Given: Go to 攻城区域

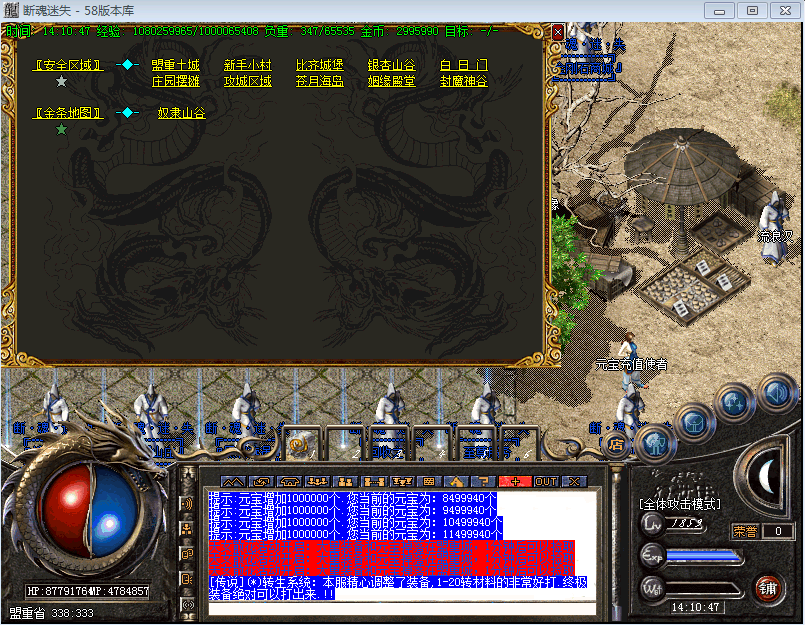Looking at the screenshot, I should click(247, 81).
